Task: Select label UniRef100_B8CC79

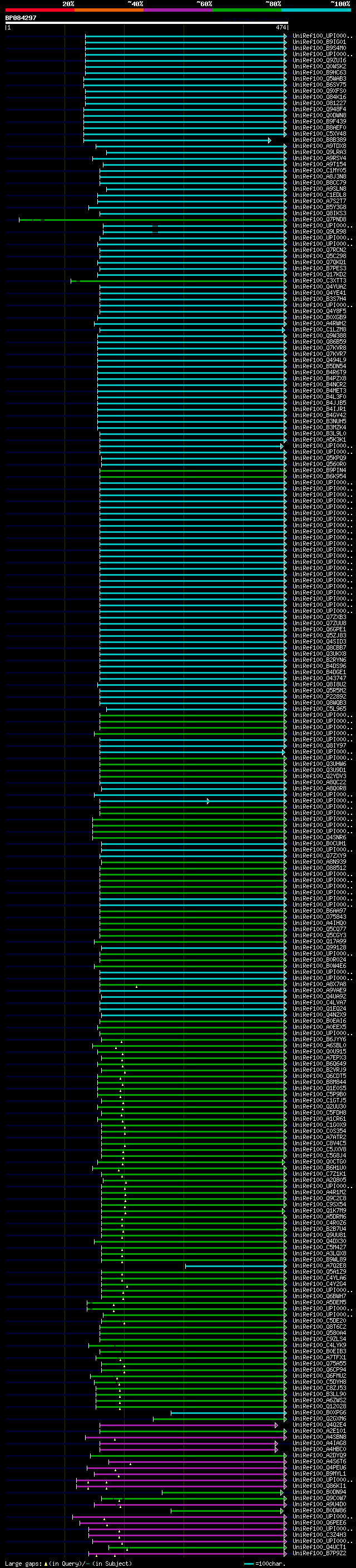Action: 319,182
